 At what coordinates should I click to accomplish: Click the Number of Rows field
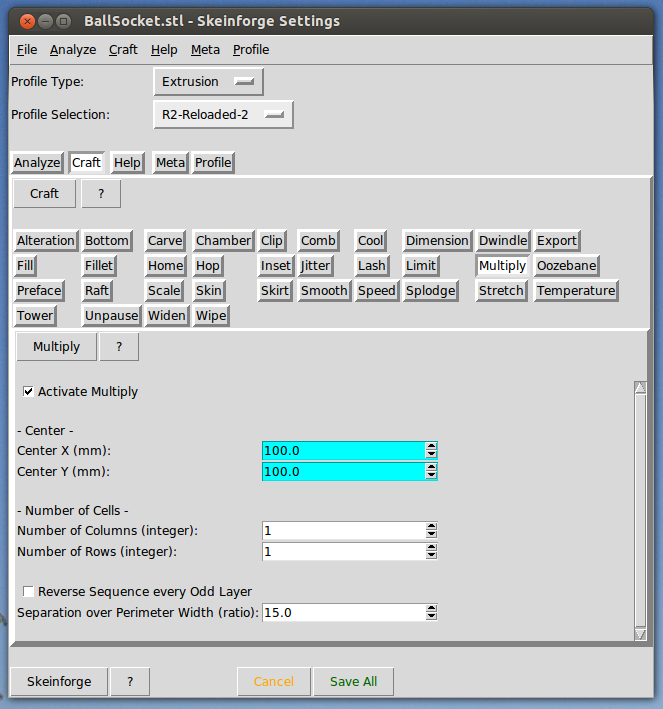click(350, 552)
